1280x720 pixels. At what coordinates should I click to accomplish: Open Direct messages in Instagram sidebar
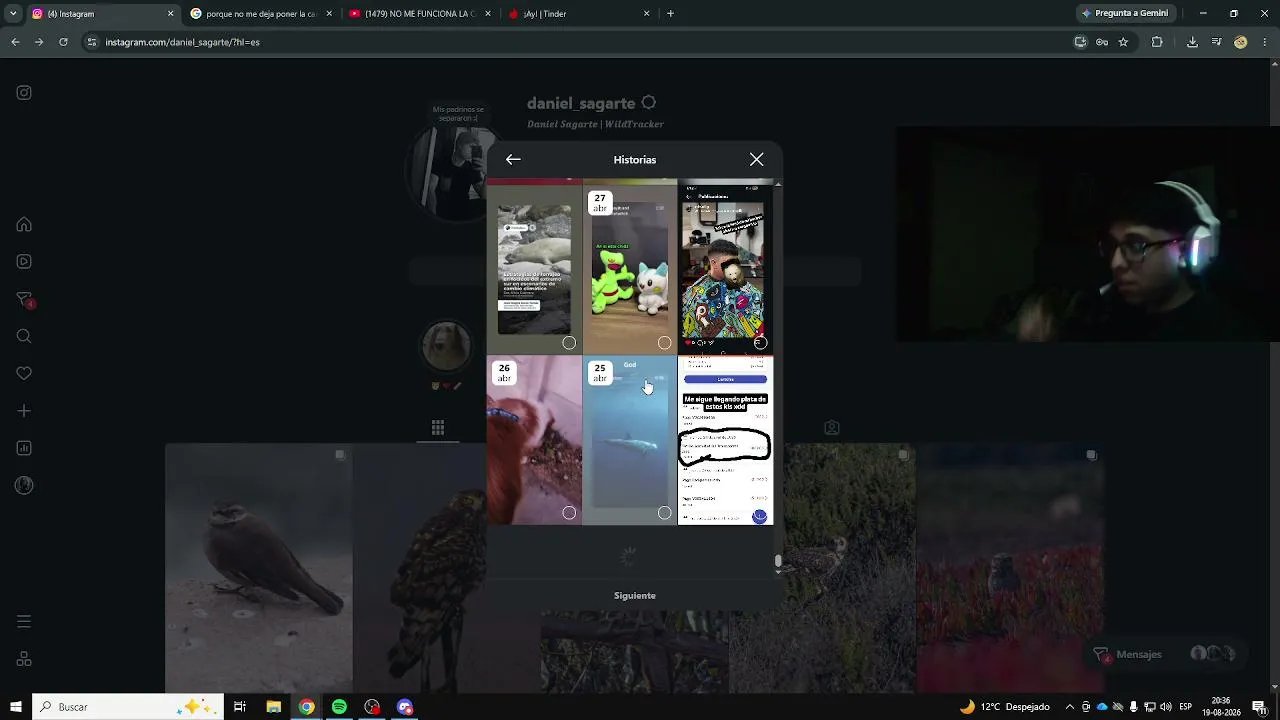point(24,300)
